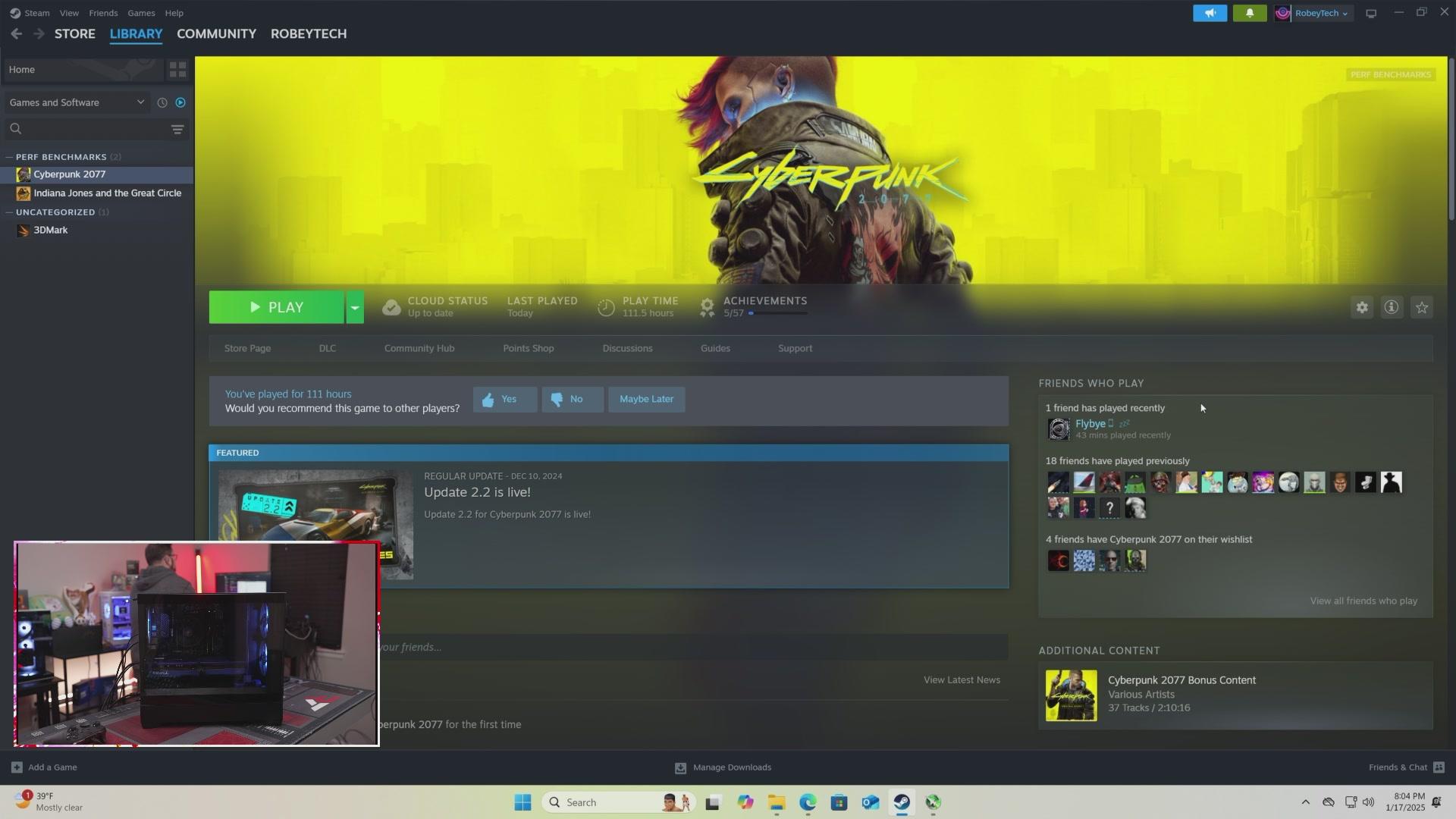Switch to Big Picture mode icon

coord(1371,13)
